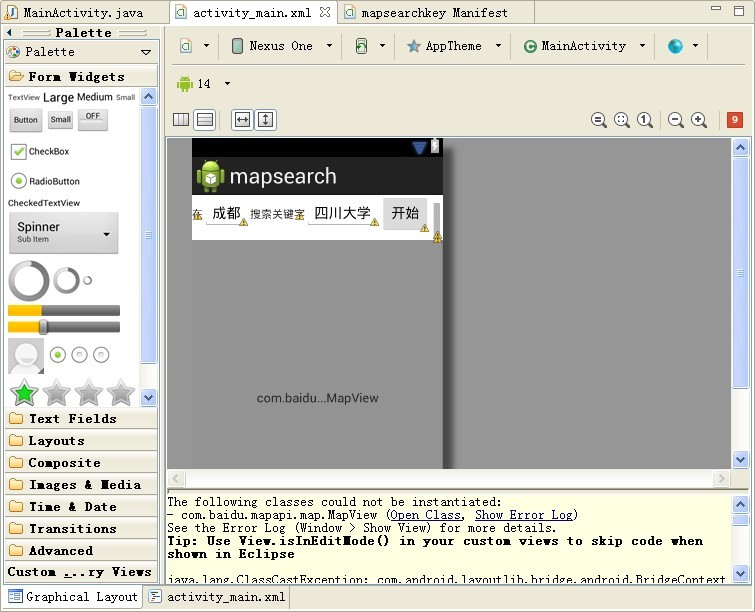
Task: Click the zoom in magnifier icon
Action: 699,120
